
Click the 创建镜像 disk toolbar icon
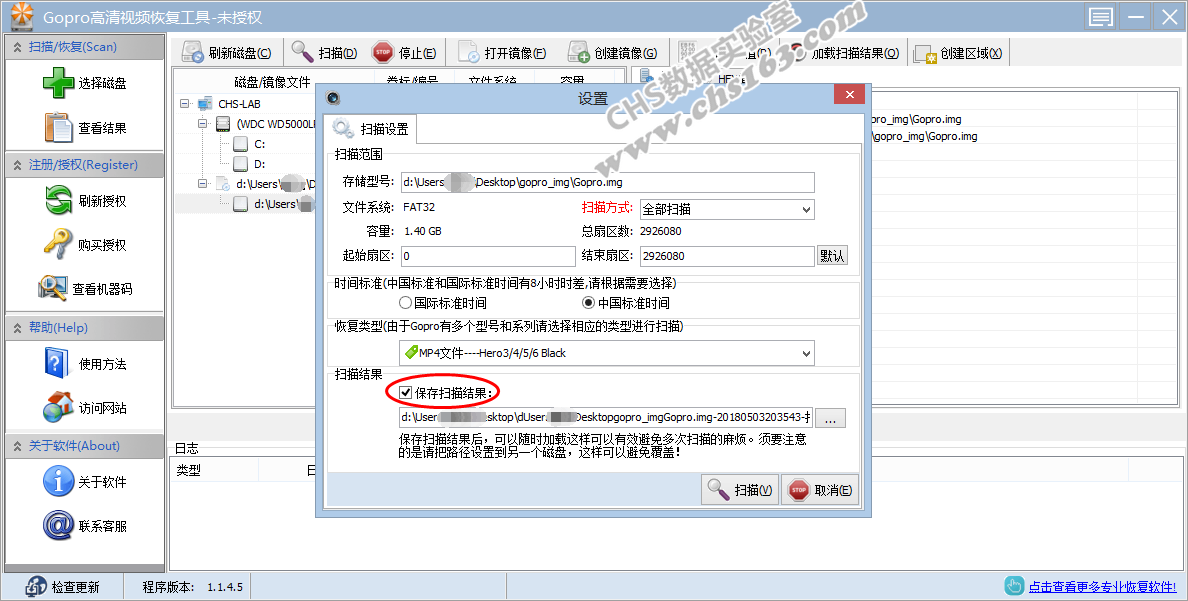tap(579, 52)
